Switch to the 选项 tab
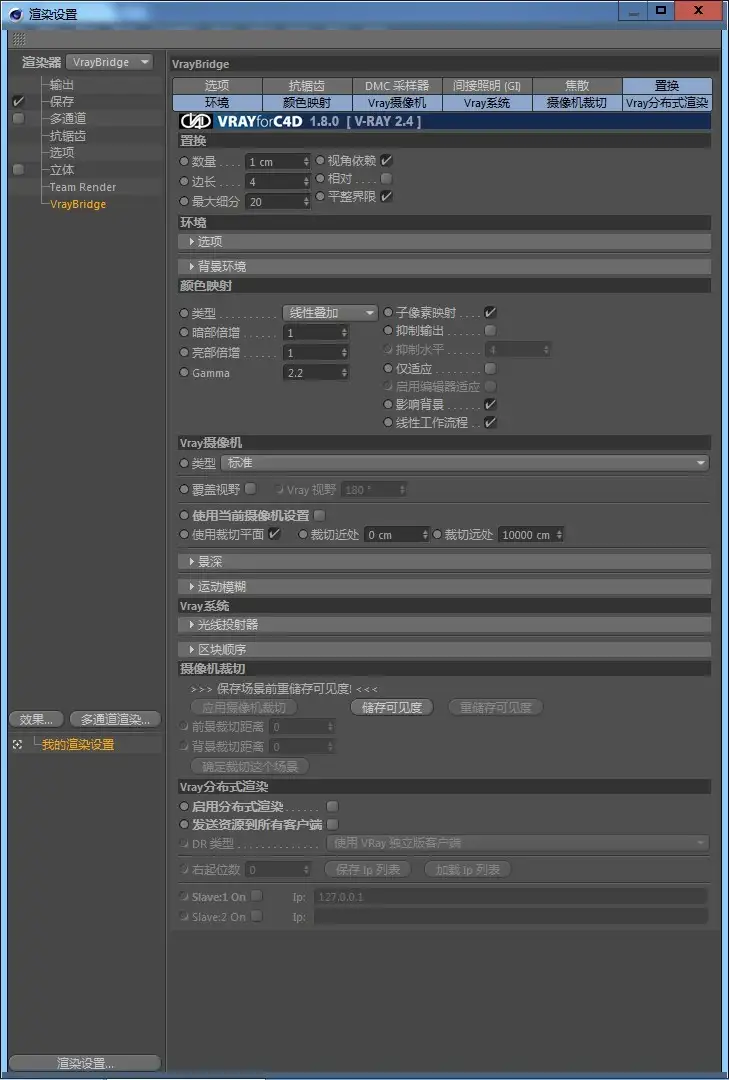The height and width of the screenshot is (1080, 729). [217, 85]
